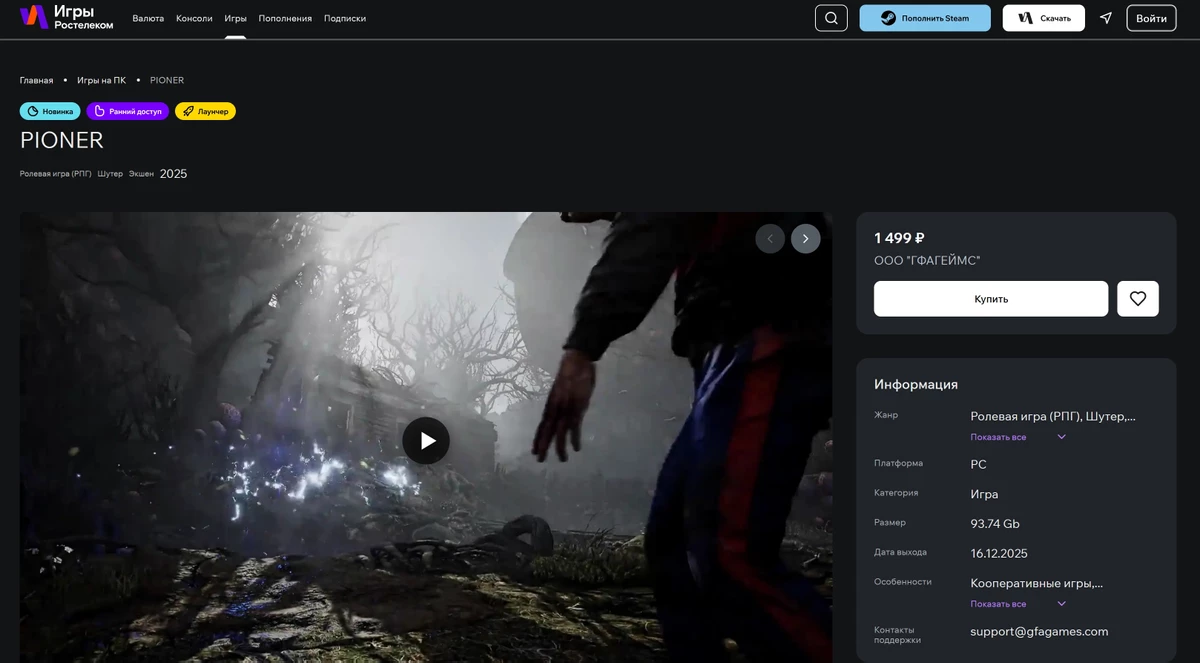The width and height of the screenshot is (1200, 663).
Task: Click the search magnifier icon
Action: 831,18
